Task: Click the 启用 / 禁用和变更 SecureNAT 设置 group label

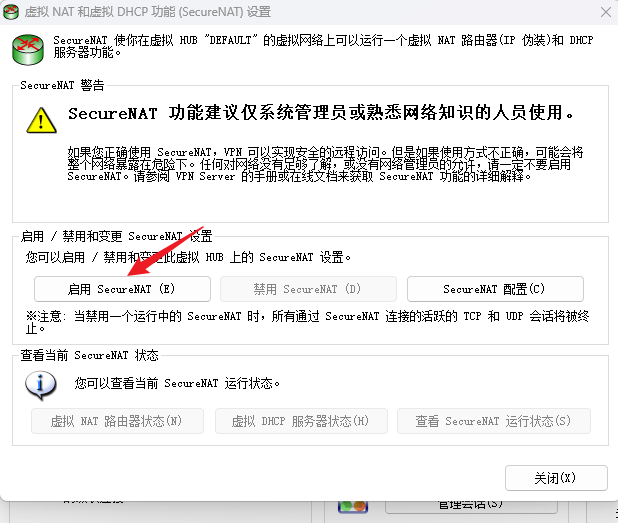Action: click(116, 236)
